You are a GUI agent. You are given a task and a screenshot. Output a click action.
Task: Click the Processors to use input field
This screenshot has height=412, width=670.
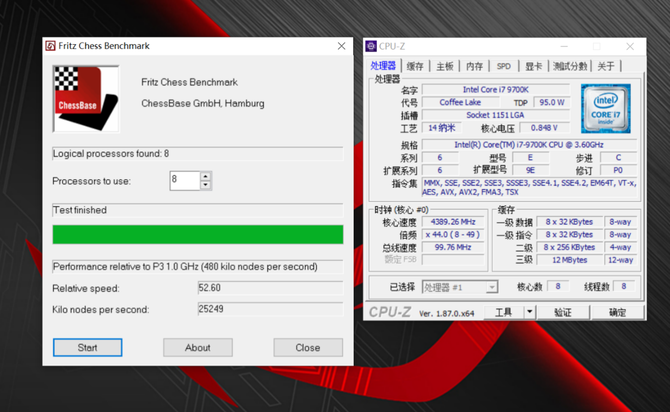(185, 180)
